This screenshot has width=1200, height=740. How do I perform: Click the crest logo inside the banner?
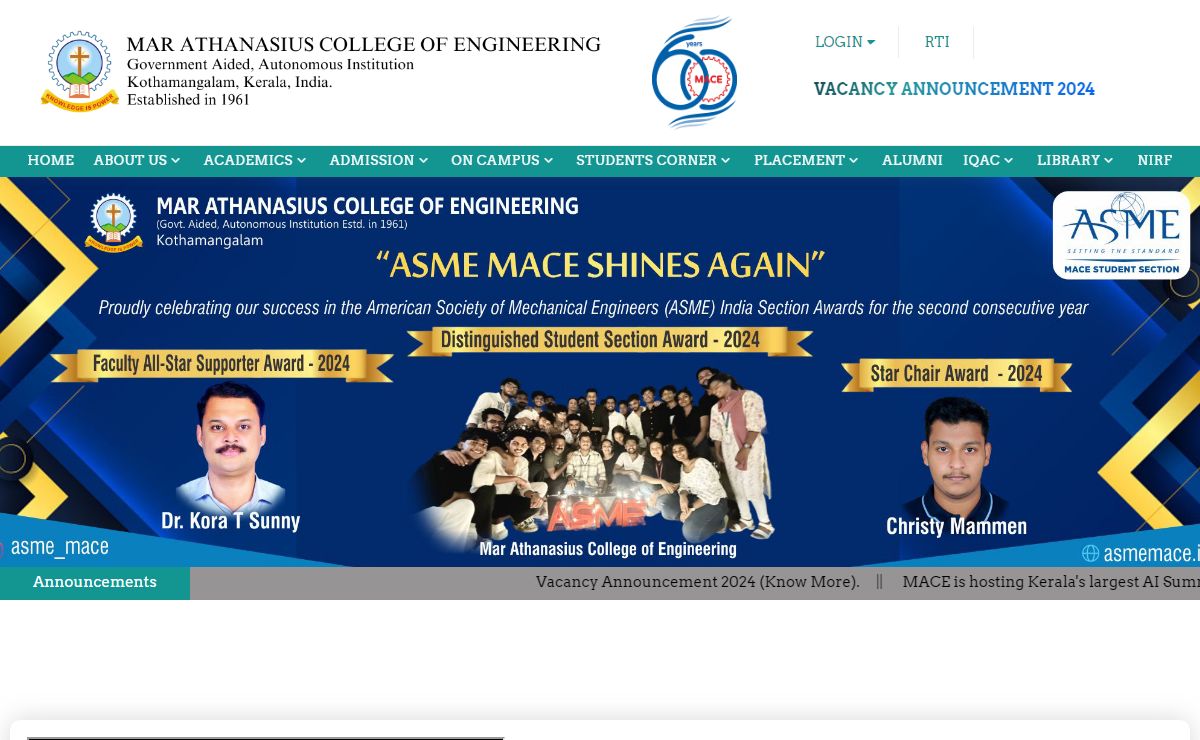(113, 222)
